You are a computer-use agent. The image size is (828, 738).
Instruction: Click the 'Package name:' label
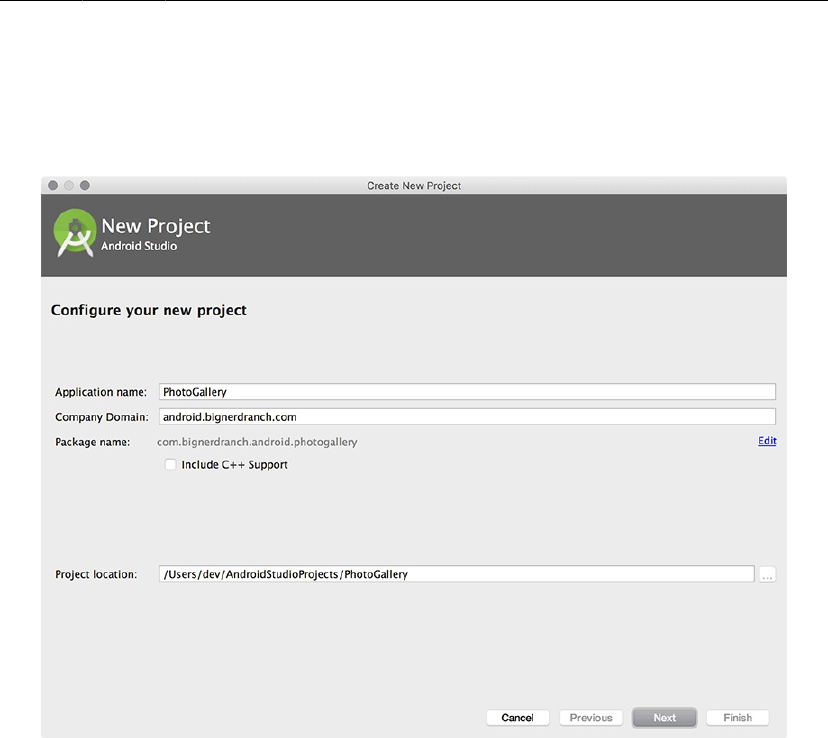pos(92,442)
